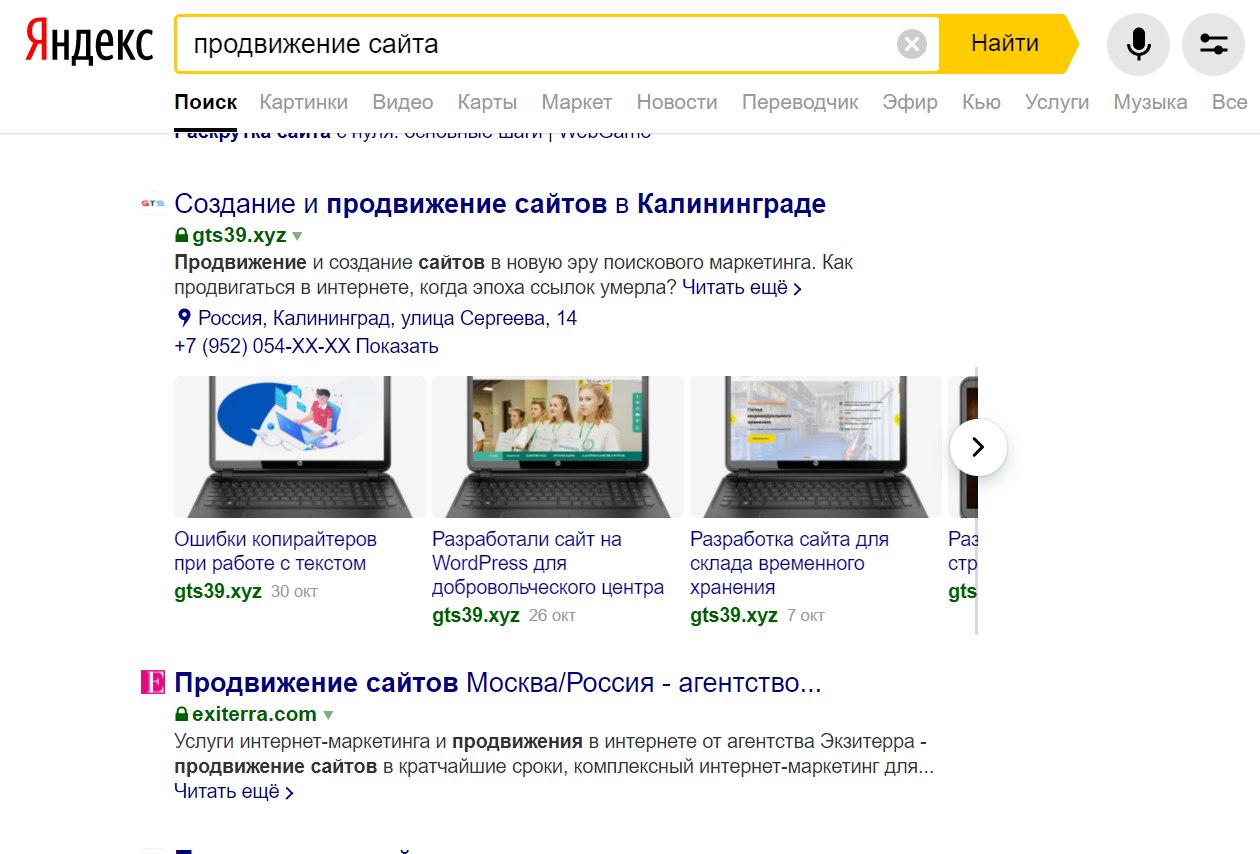Open the exiterra.com URL link
Image resolution: width=1260 pixels, height=854 pixels.
(x=254, y=714)
